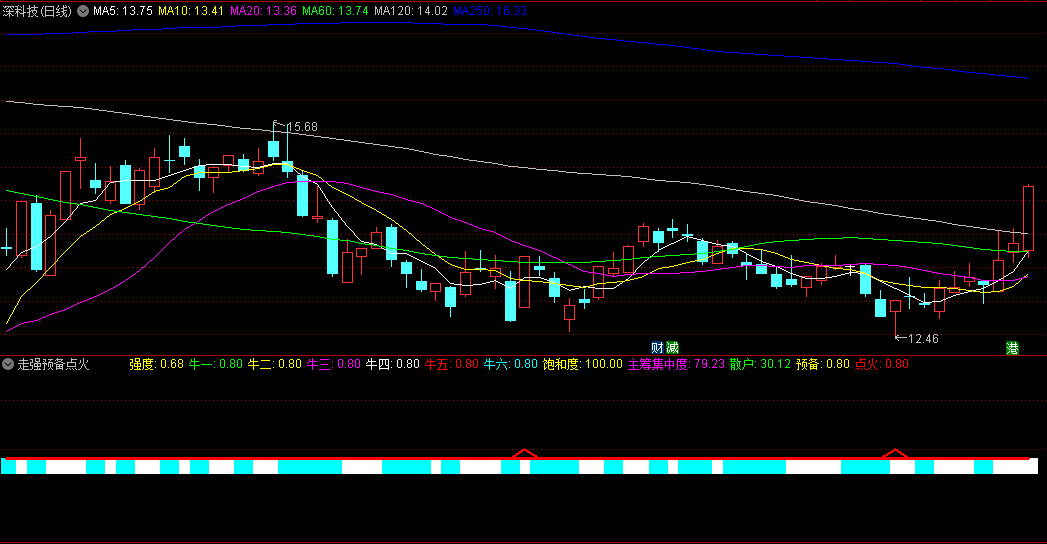
Task: Click the 15.68 high price annotation
Action: coord(302,127)
